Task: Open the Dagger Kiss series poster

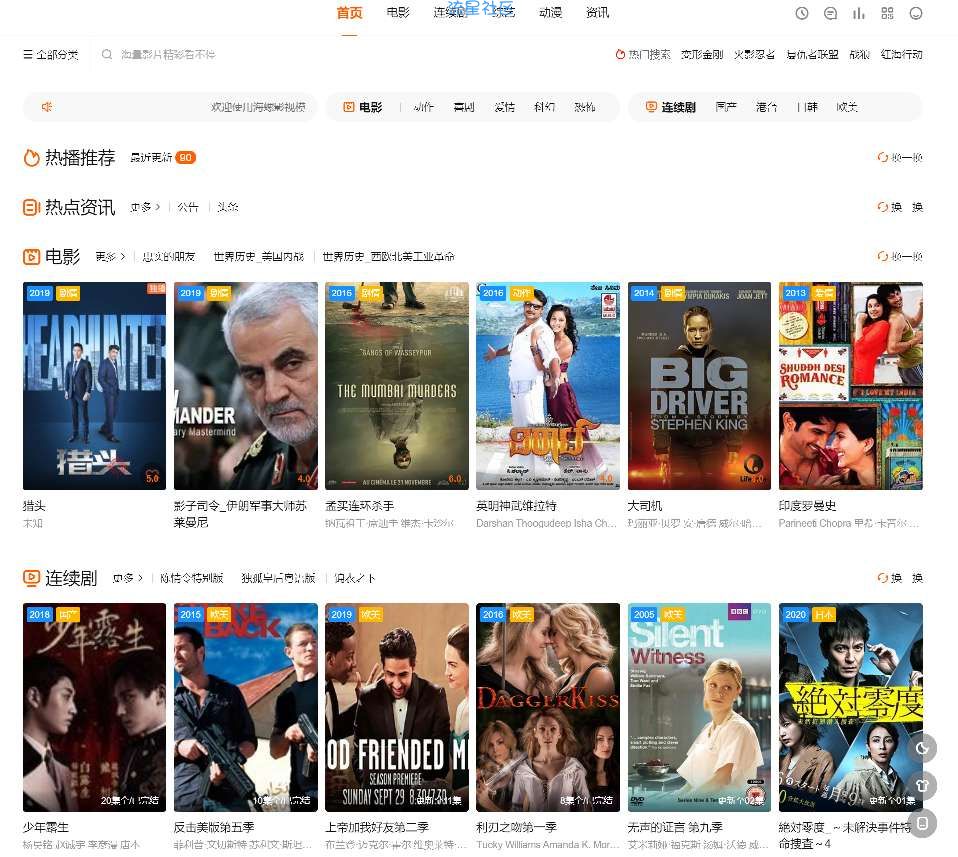Action: click(547, 707)
